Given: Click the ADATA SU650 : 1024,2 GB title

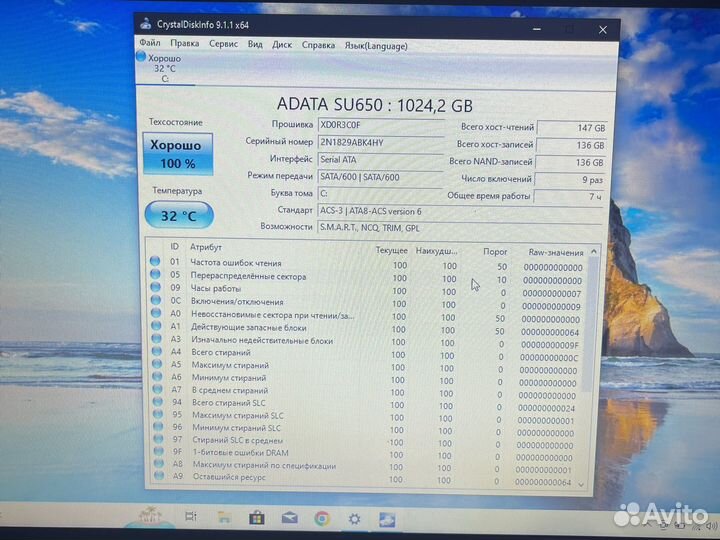Looking at the screenshot, I should coord(375,105).
